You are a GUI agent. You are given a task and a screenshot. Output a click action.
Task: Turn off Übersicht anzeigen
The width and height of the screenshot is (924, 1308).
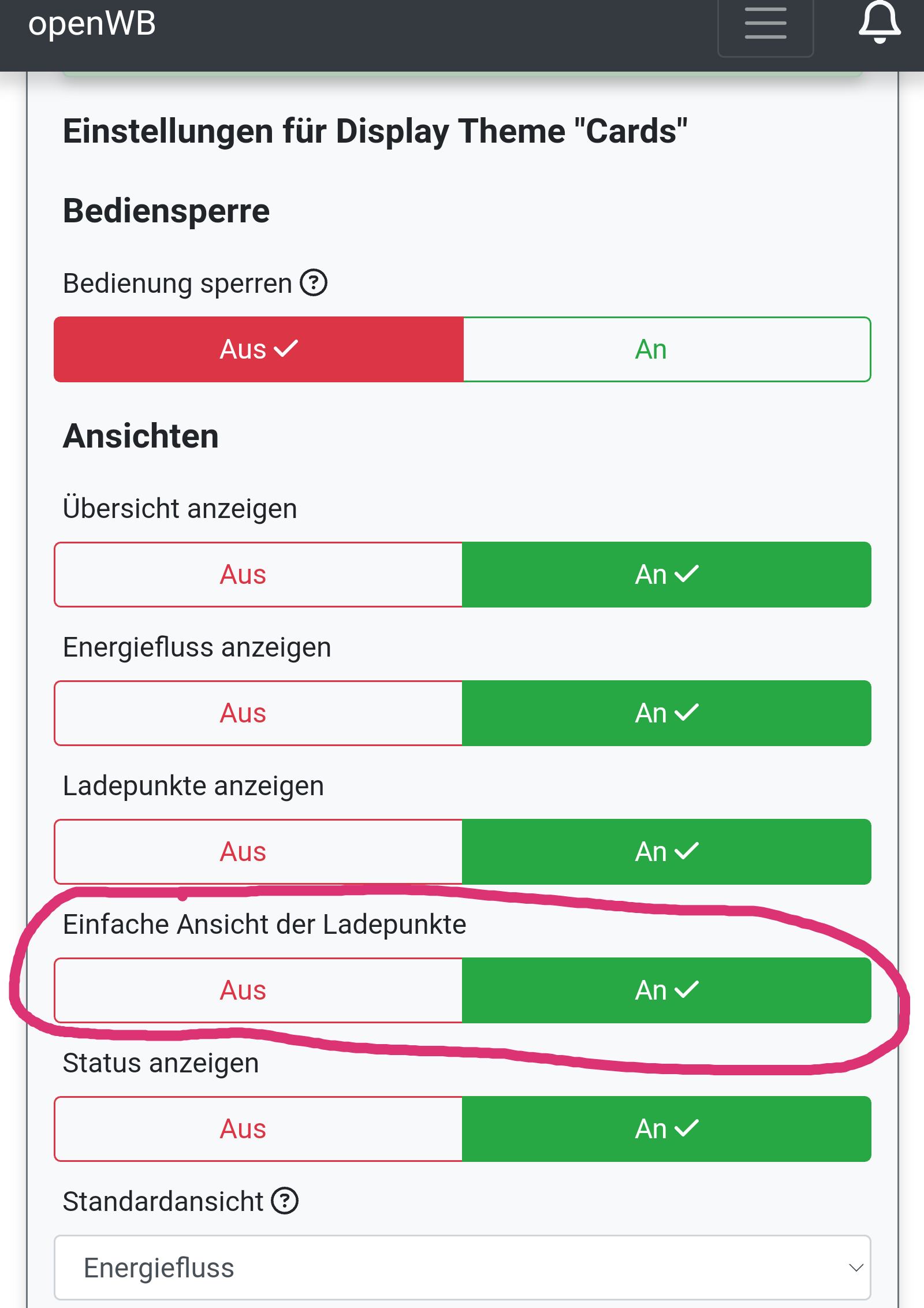coord(259,575)
